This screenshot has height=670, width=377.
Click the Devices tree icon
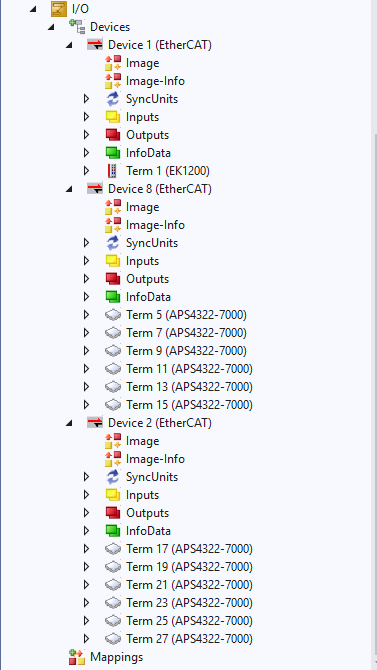coord(77,26)
